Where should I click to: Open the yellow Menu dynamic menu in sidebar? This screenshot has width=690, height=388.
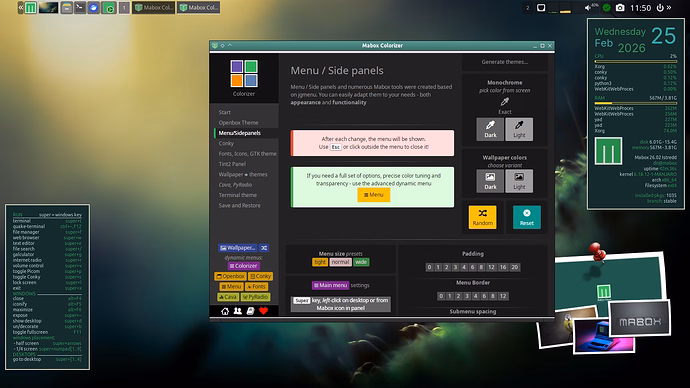click(231, 287)
